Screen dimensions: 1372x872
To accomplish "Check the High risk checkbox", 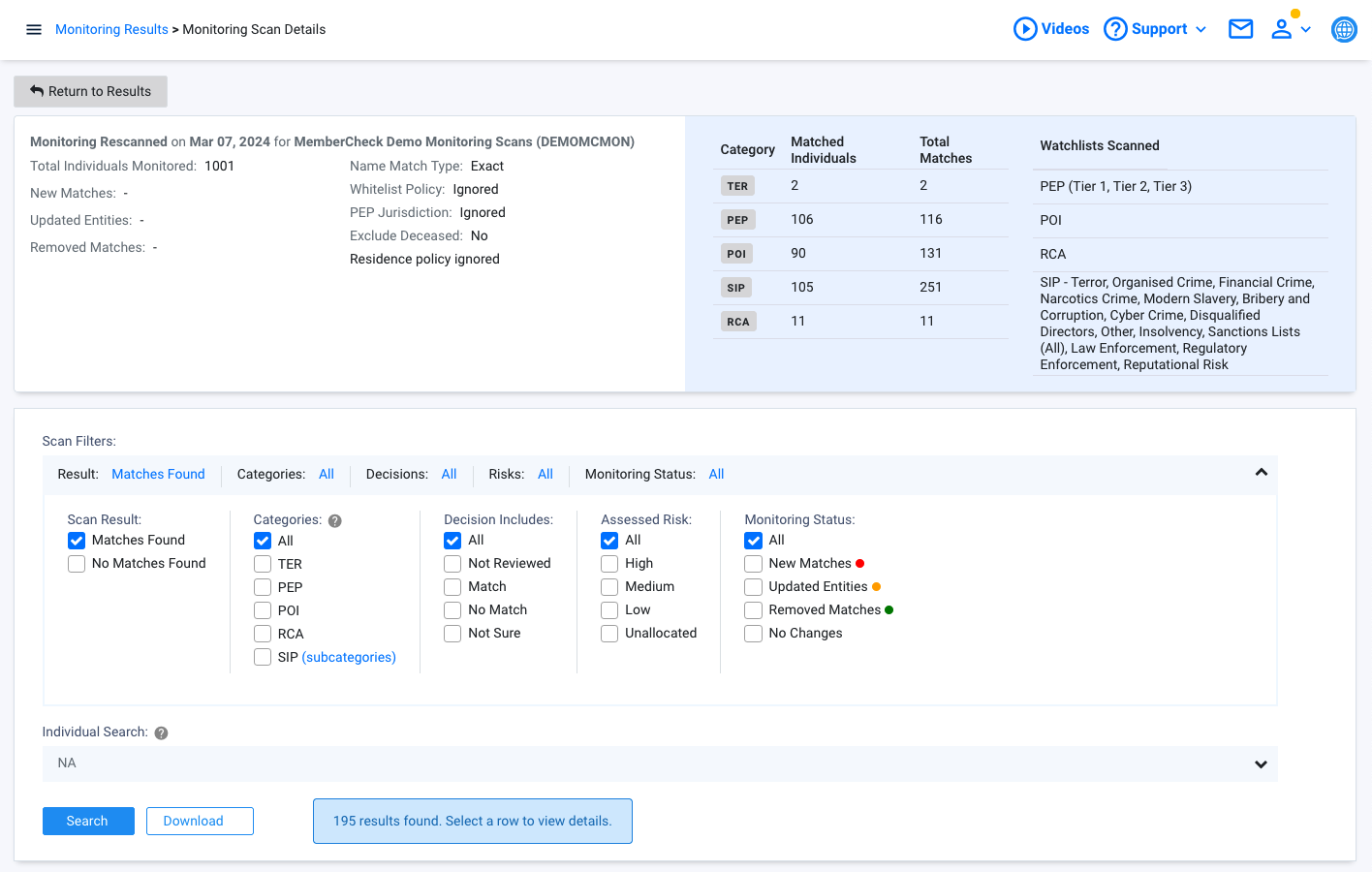I will pyautogui.click(x=609, y=564).
